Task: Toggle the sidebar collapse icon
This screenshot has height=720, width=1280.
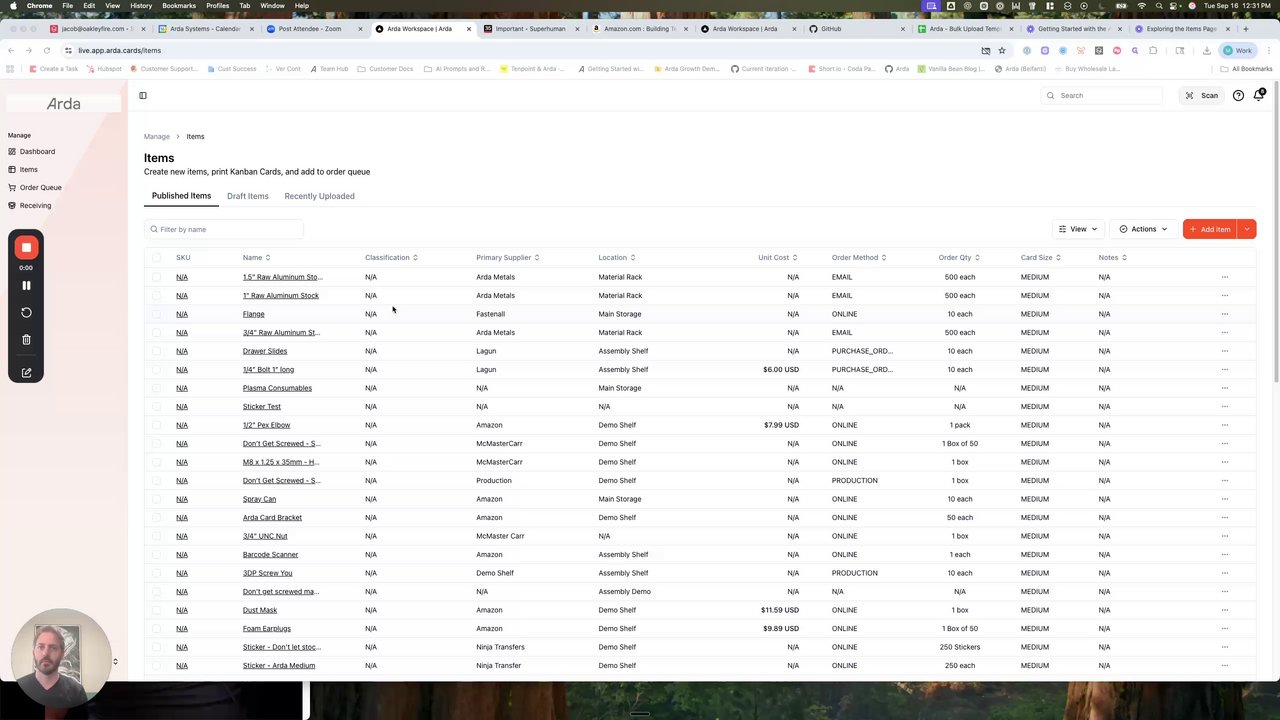Action: click(x=143, y=96)
